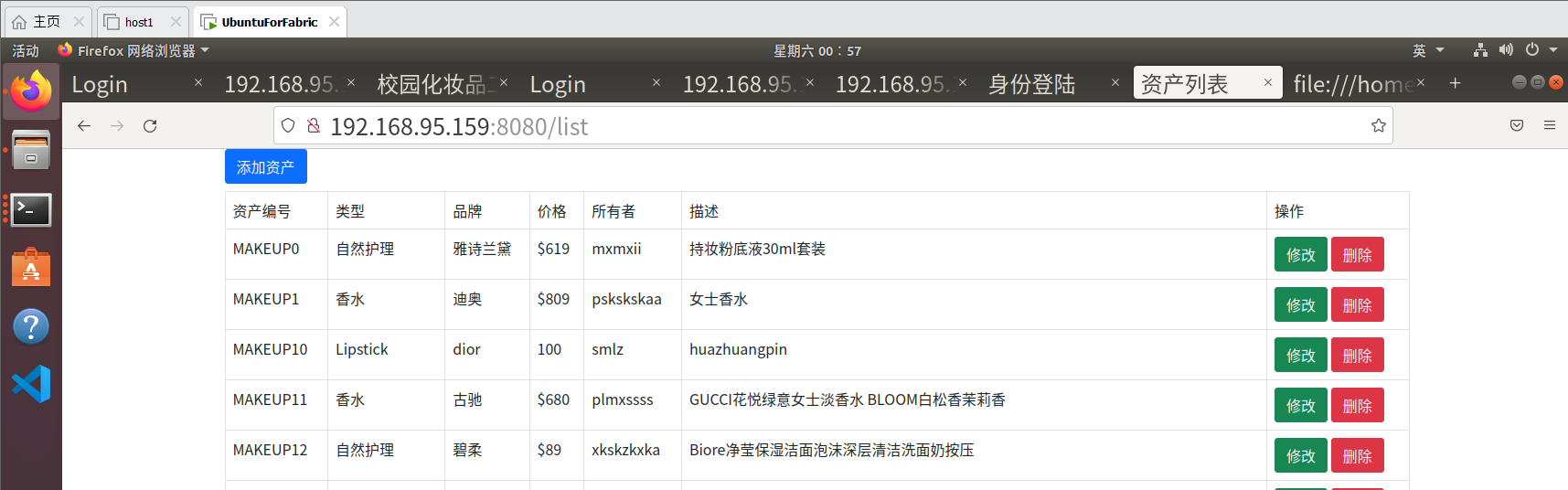1568x490 pixels.
Task: Close the 身份登陆 browser tab
Action: tap(1115, 82)
